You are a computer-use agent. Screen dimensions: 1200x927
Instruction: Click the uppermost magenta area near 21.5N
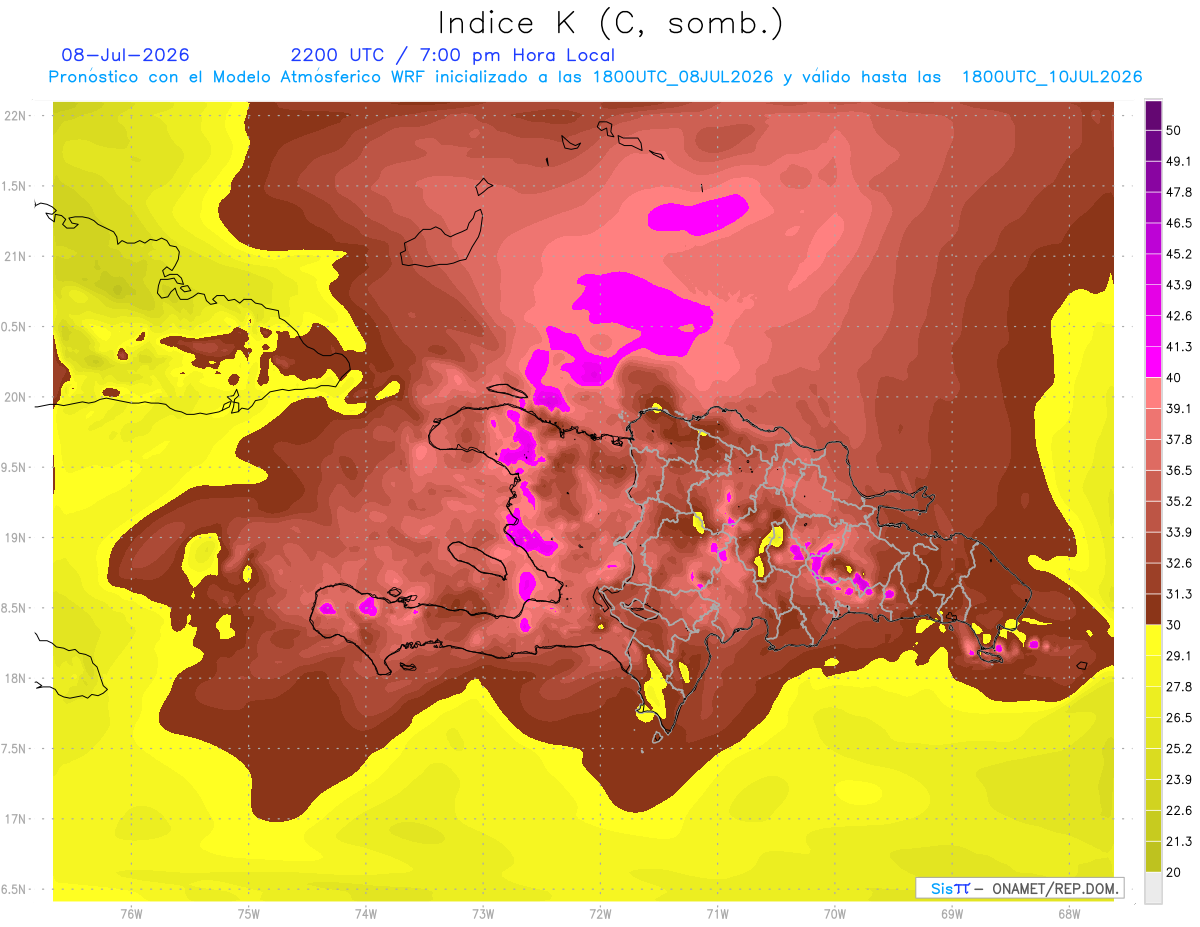[698, 212]
